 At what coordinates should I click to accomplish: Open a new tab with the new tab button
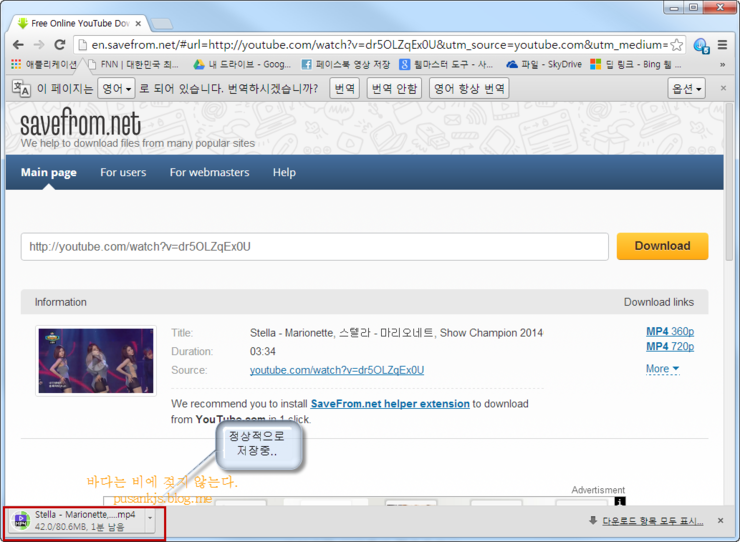(162, 24)
